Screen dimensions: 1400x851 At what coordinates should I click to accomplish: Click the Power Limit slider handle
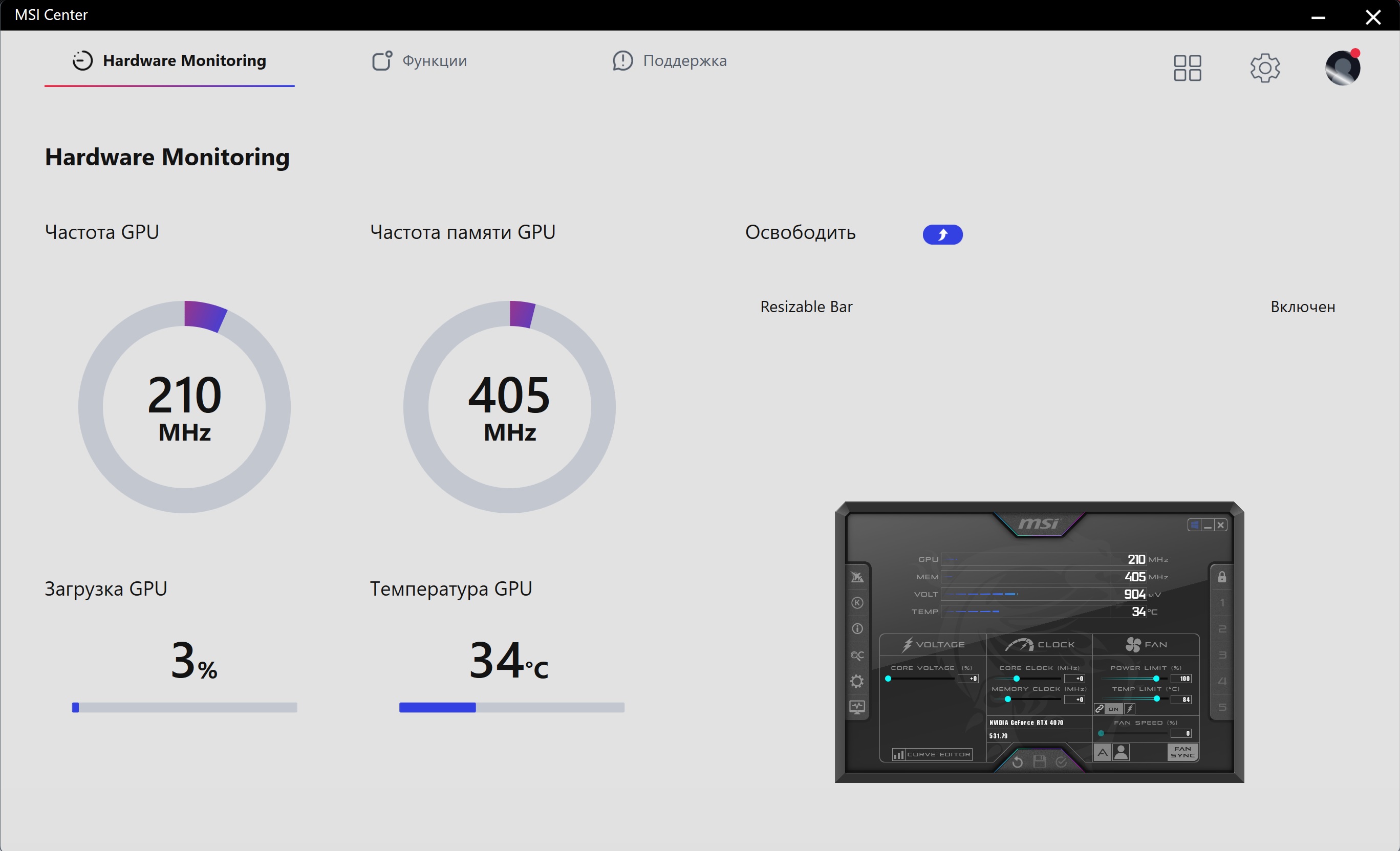(1156, 679)
